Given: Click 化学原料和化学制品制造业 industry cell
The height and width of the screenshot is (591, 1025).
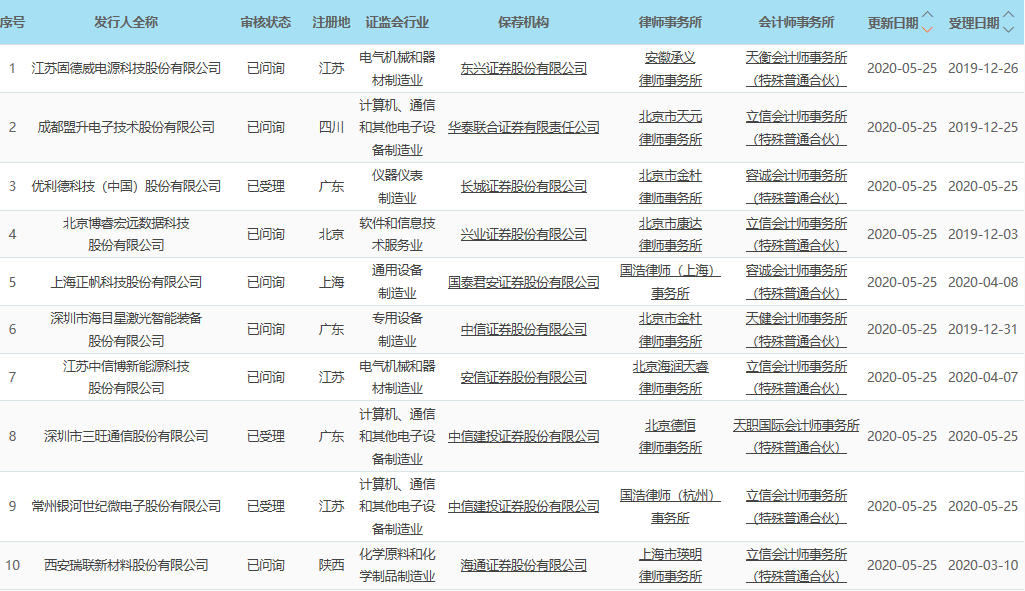Looking at the screenshot, I should point(397,565).
